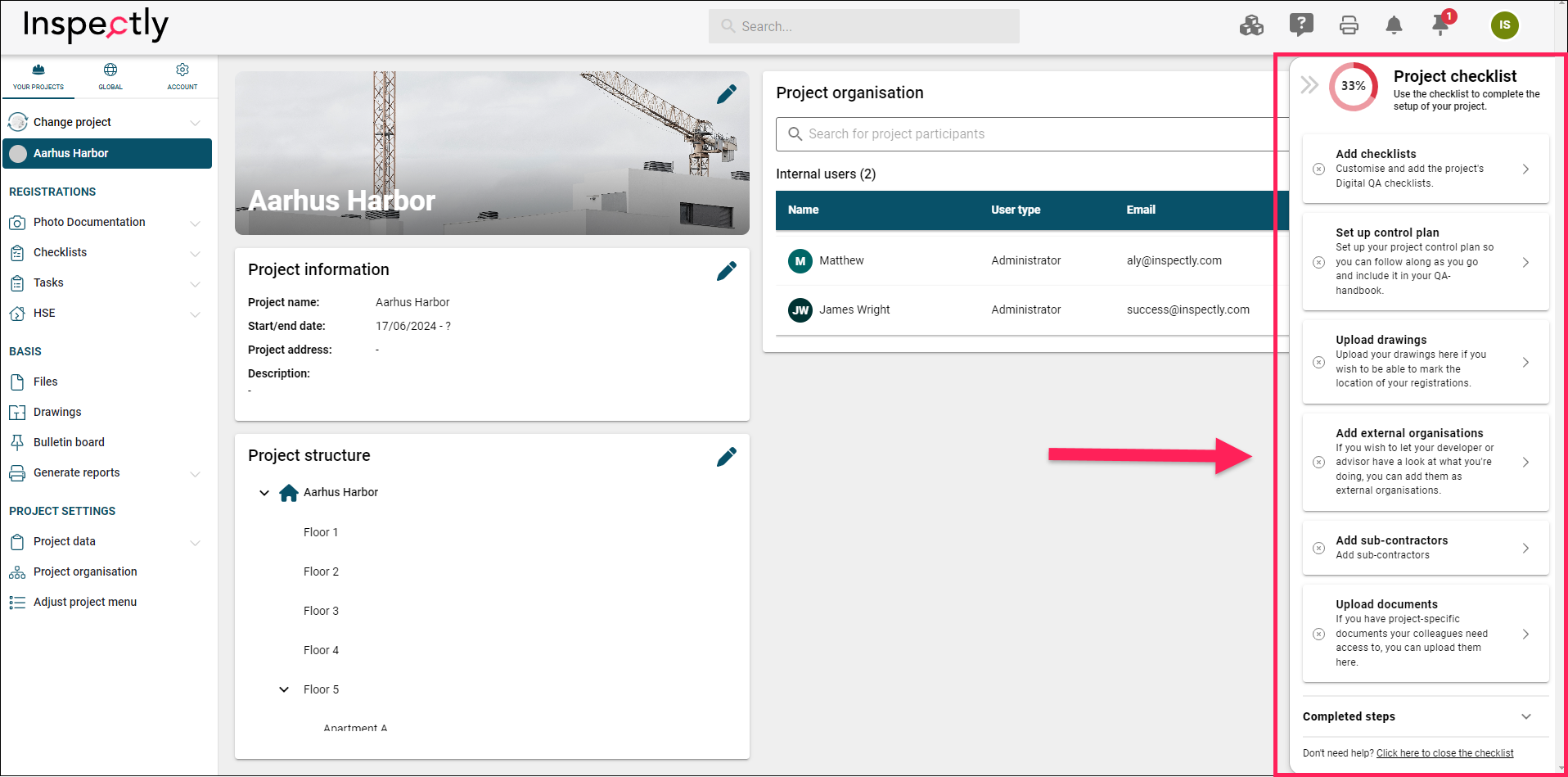Select Floor 4 in project structure

coord(321,650)
